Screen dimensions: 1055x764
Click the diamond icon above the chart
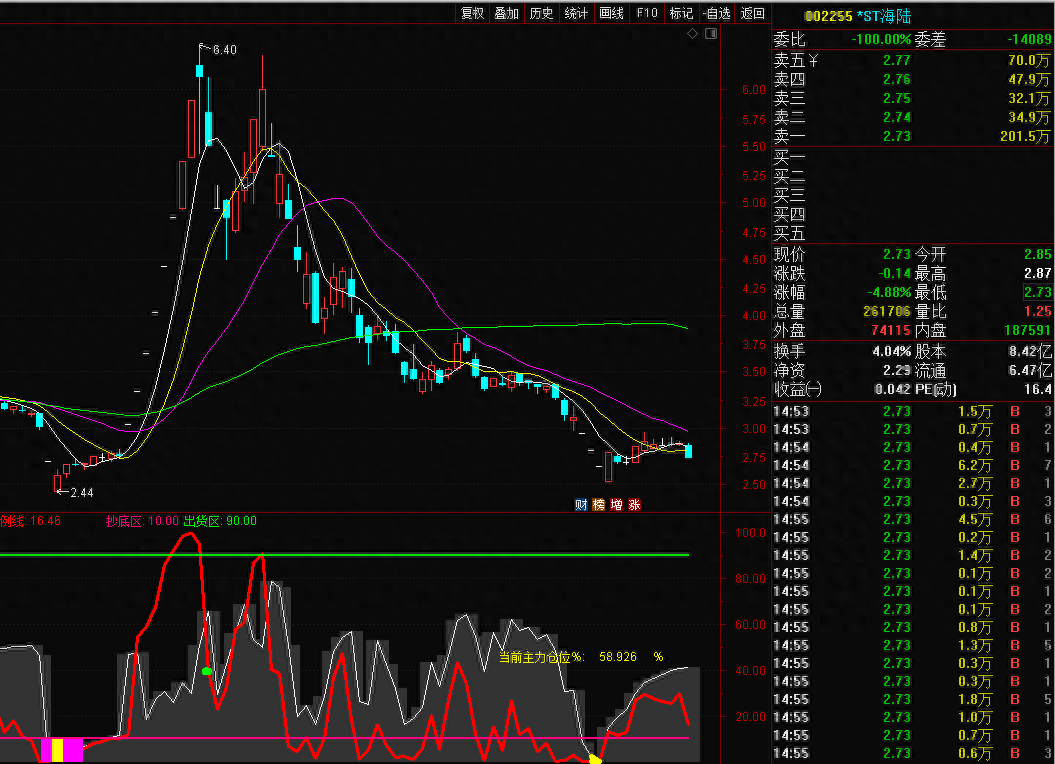point(692,34)
